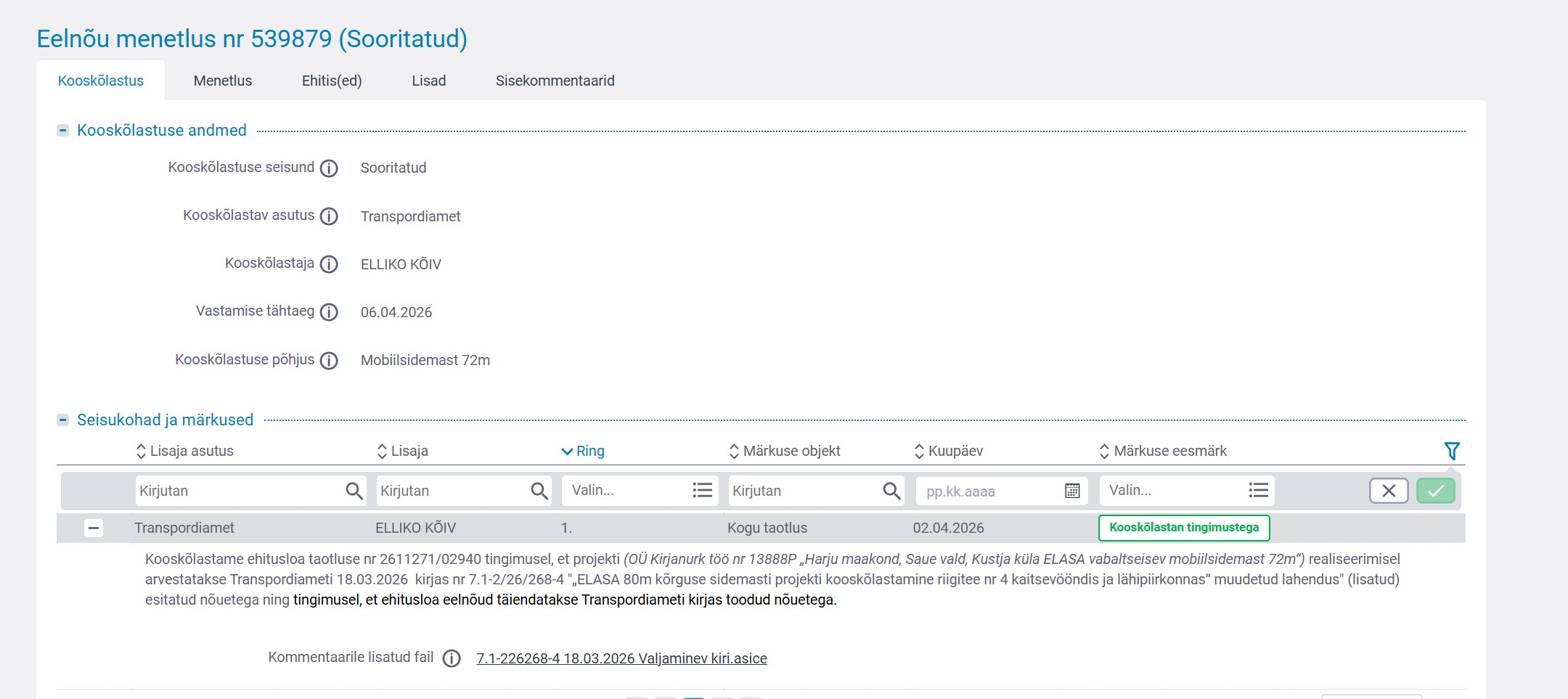Sort table by Kuupäev column
Screen dimensions: 1568x699
pyautogui.click(x=948, y=451)
